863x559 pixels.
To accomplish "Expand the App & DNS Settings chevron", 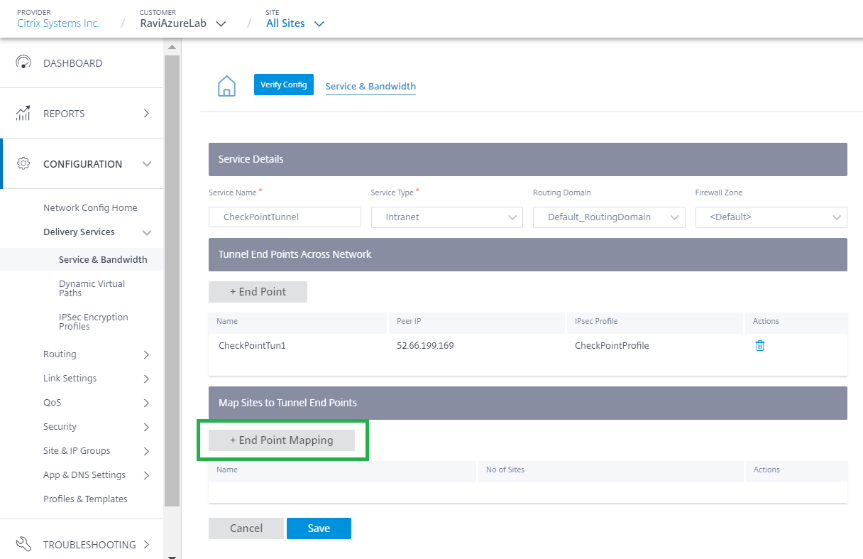I will pos(146,475).
